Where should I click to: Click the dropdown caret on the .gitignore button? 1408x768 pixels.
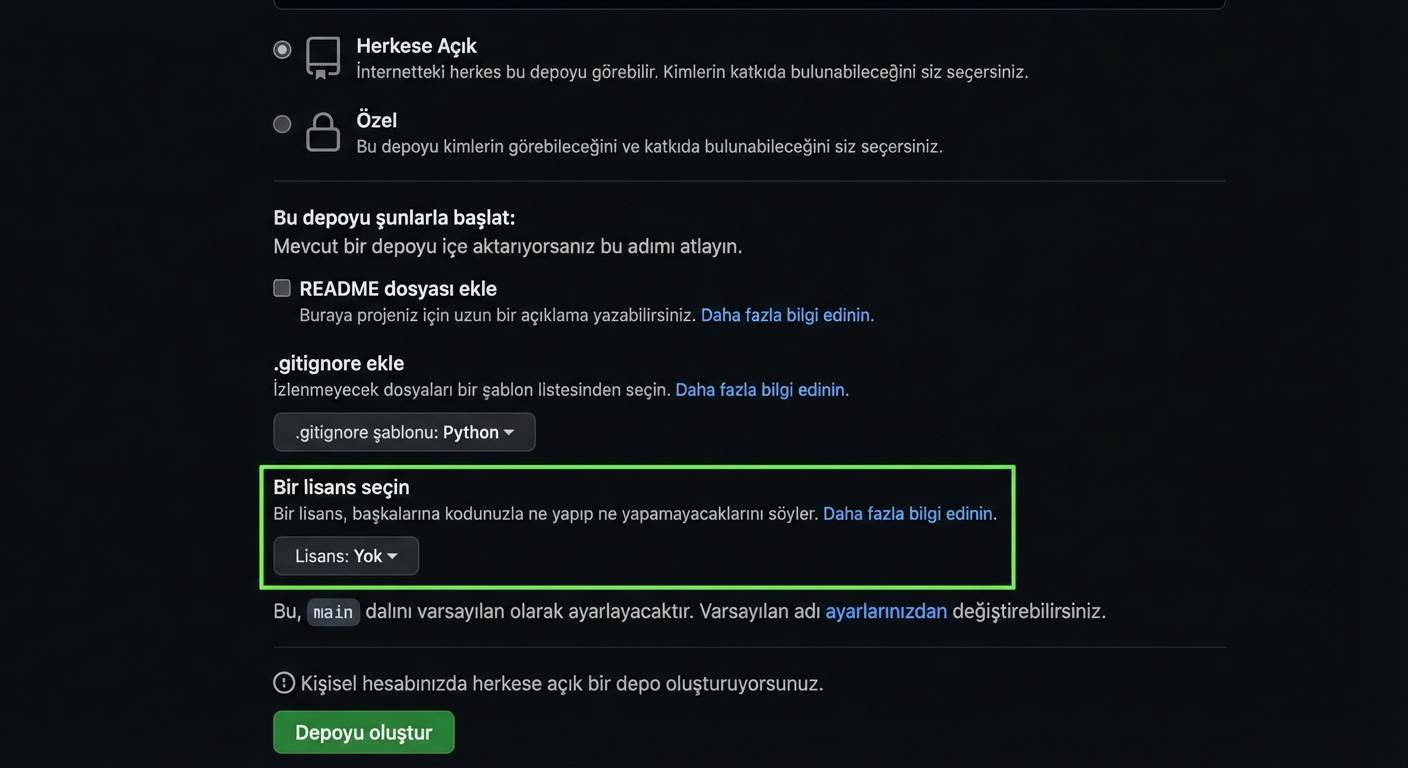click(510, 432)
